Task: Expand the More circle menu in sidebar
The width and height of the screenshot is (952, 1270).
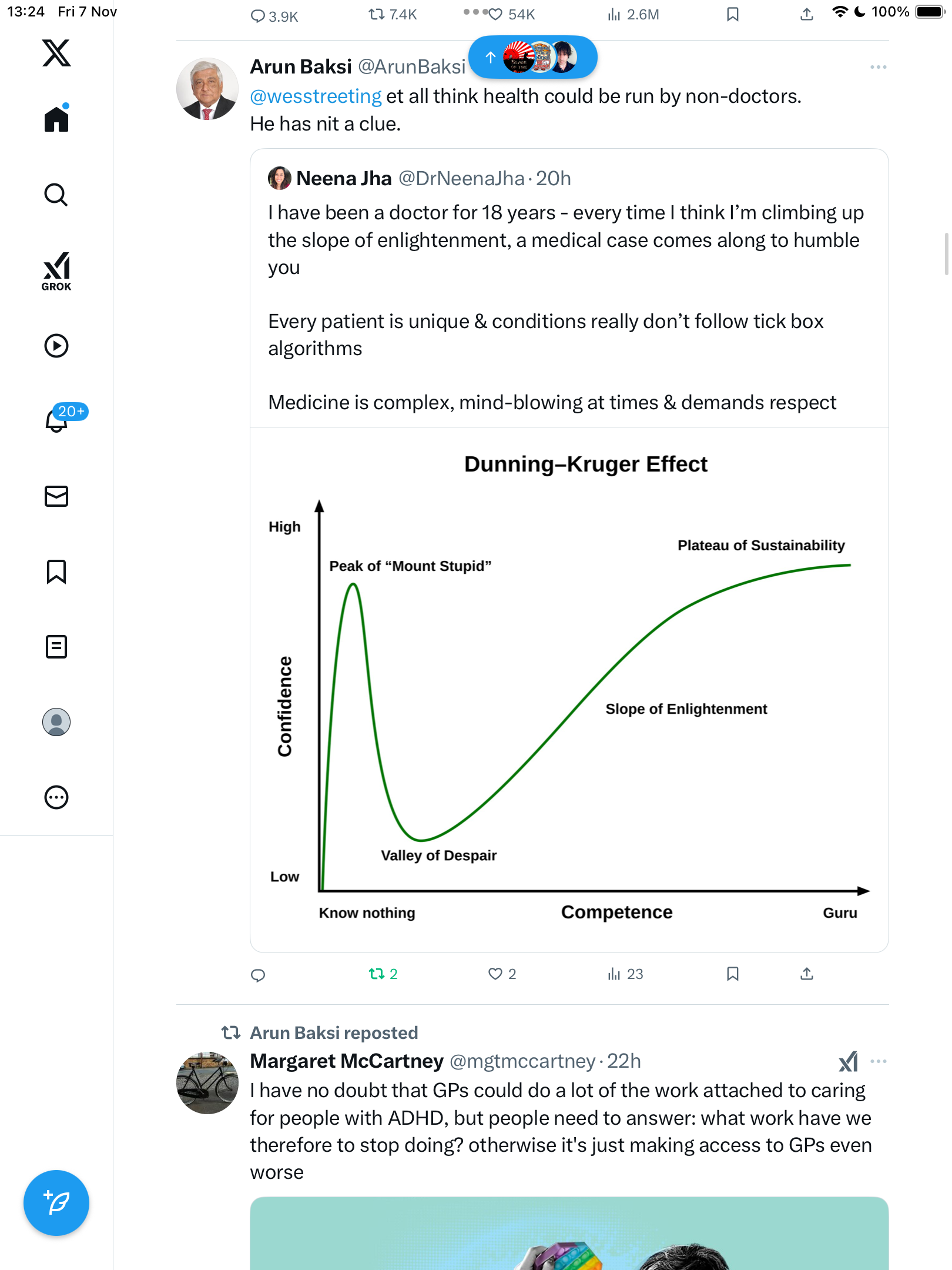Action: click(x=56, y=797)
